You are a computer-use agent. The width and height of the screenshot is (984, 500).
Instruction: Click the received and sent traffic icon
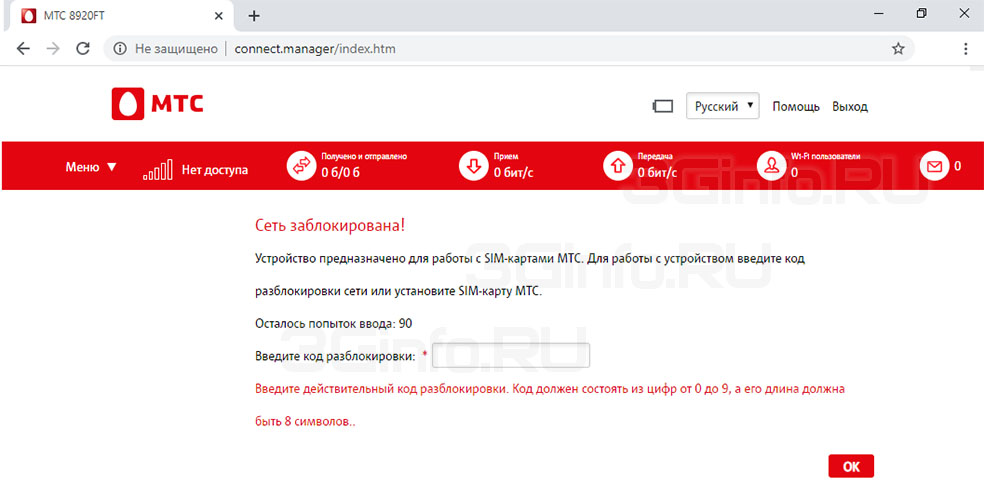pyautogui.click(x=301, y=166)
